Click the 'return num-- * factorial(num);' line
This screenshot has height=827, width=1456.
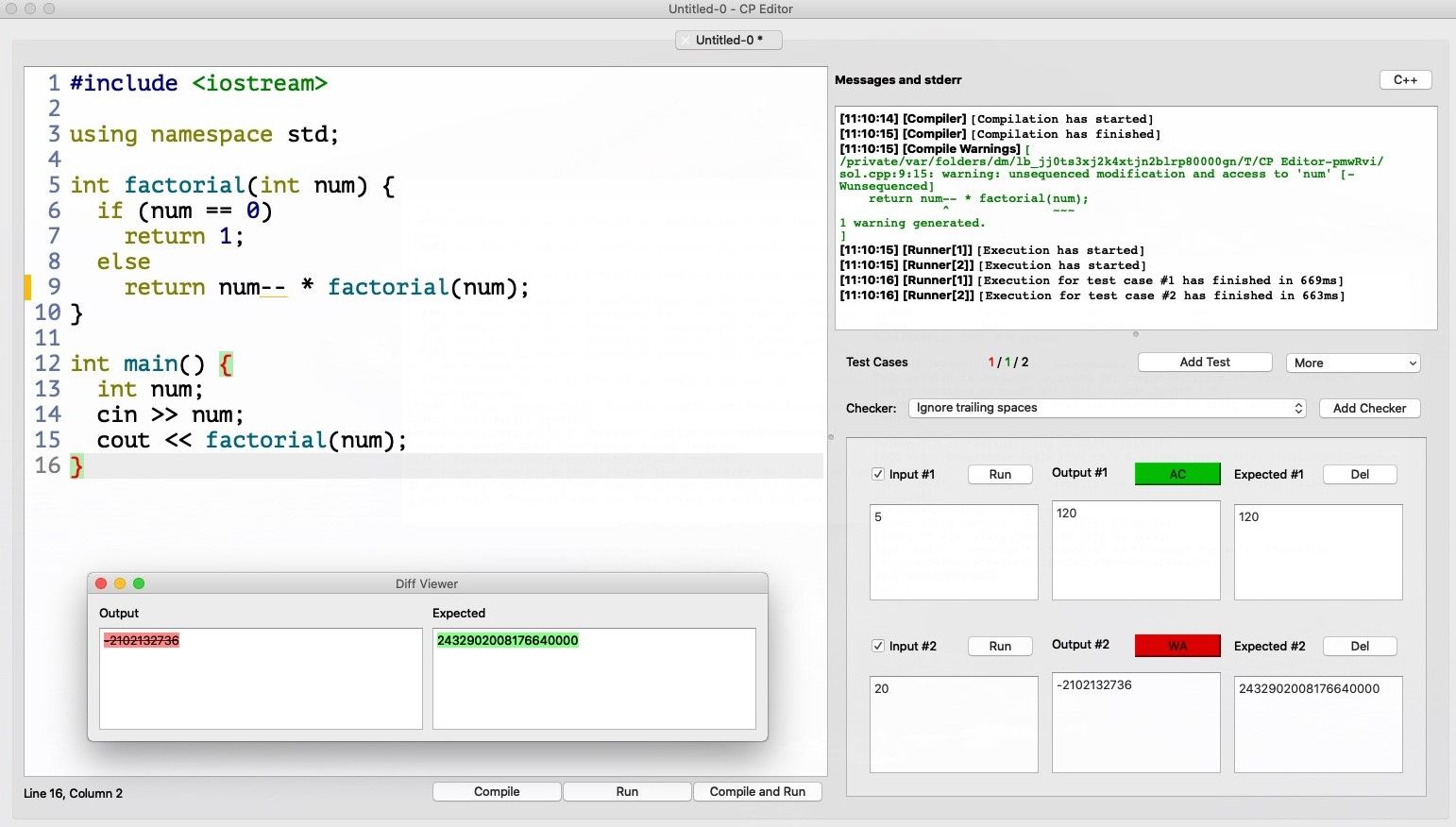click(327, 287)
